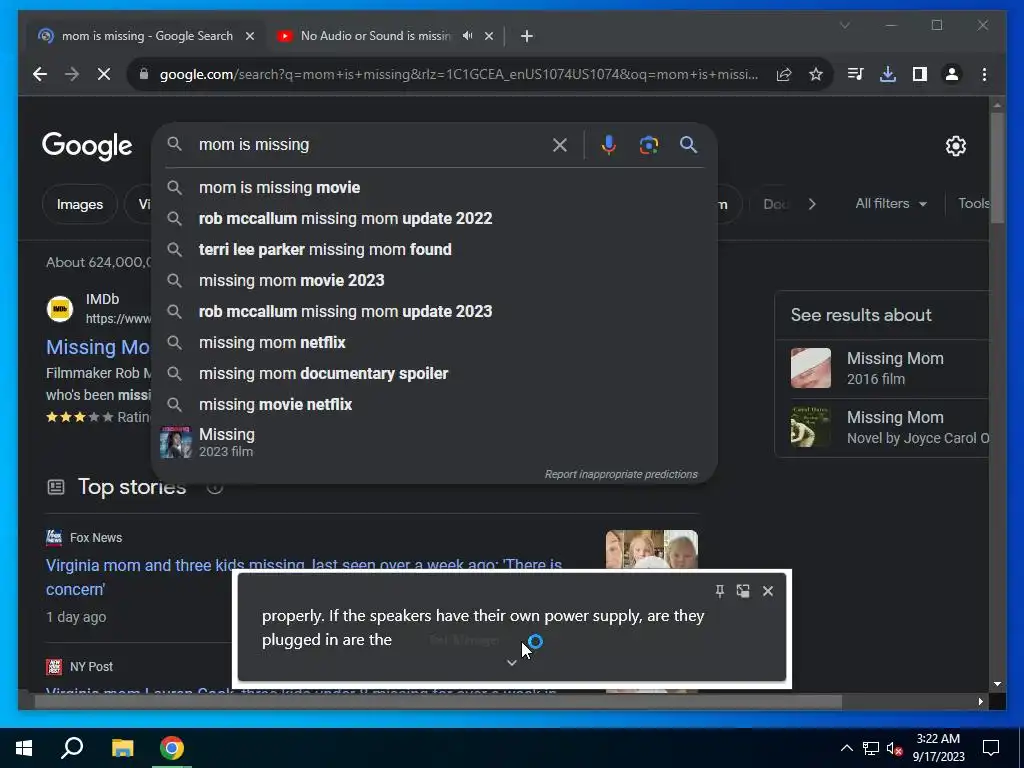Expand live caption with down chevron
The image size is (1024, 768).
(511, 663)
